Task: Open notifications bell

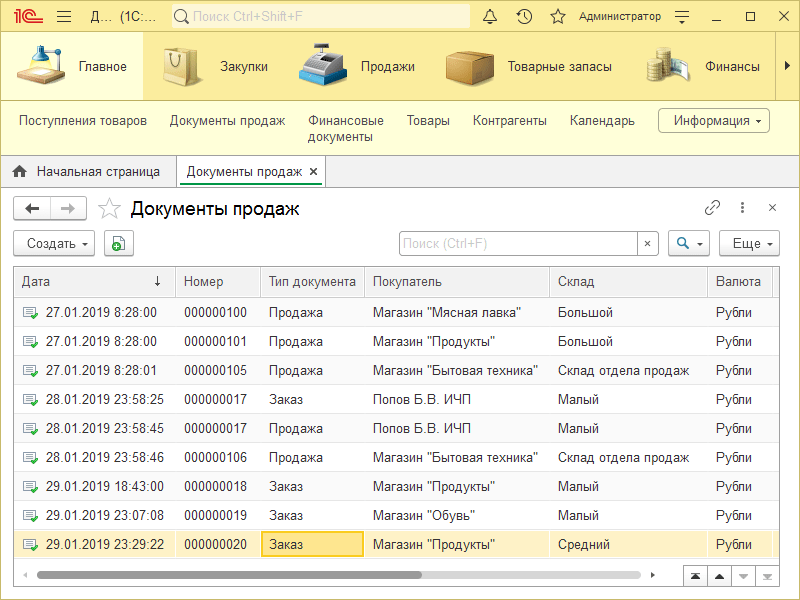Action: point(490,17)
